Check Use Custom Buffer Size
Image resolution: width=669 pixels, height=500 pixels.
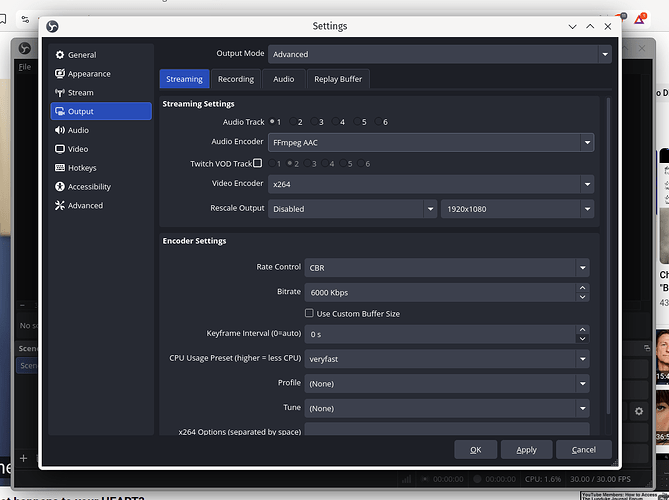[x=309, y=314]
